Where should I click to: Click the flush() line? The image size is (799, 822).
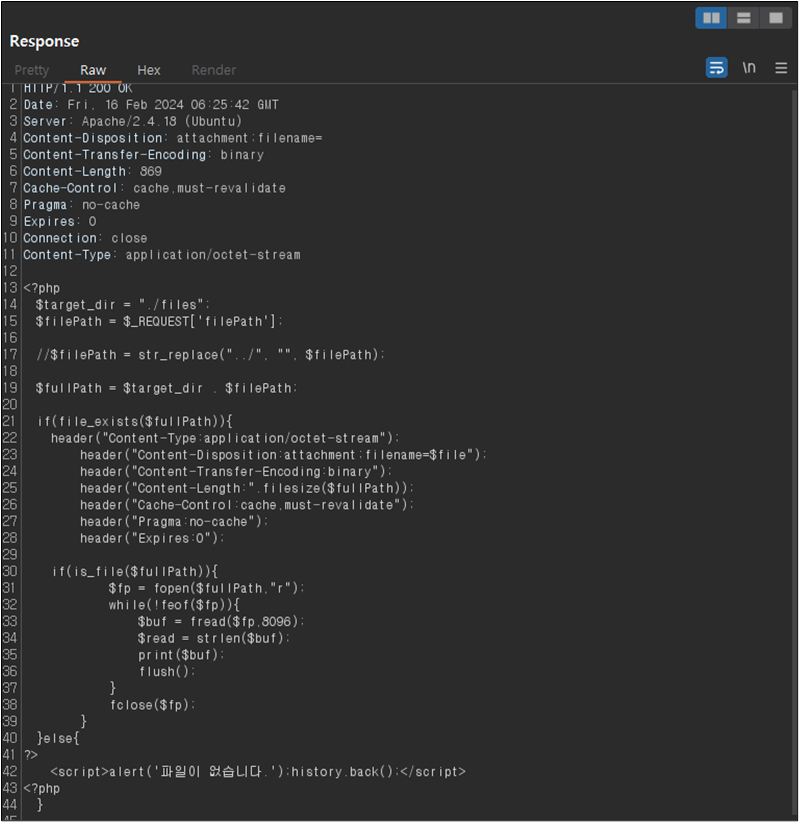167,672
